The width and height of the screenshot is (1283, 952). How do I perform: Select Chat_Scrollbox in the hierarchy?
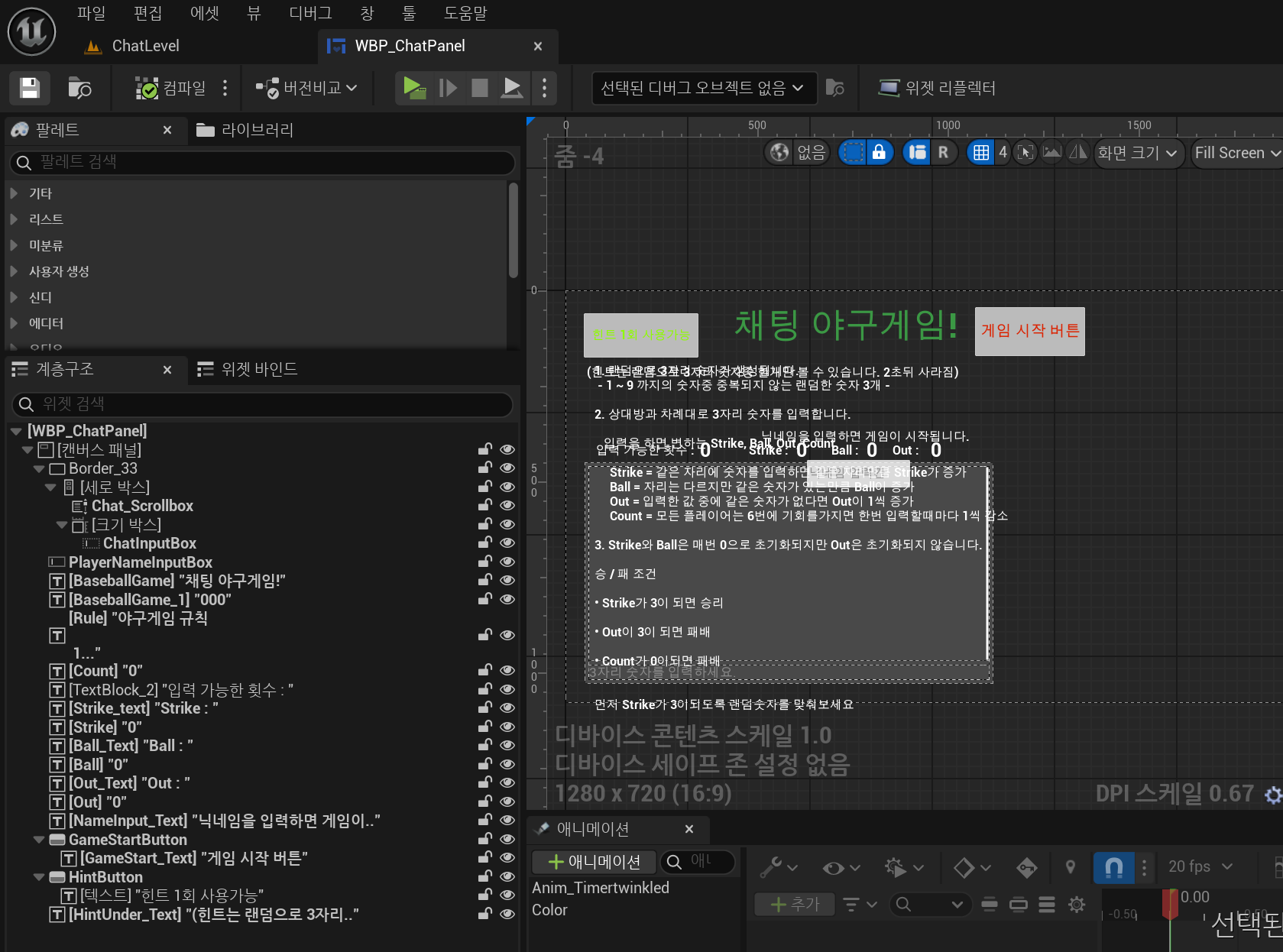[142, 506]
